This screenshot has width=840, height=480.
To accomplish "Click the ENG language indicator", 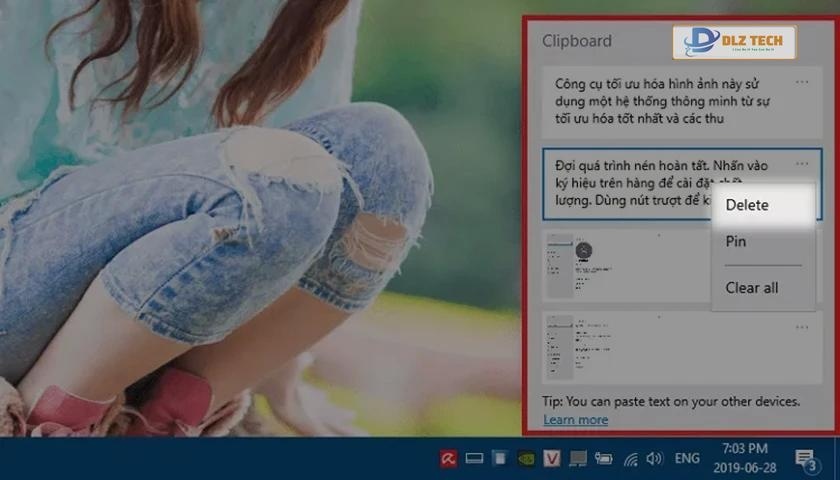I will pyautogui.click(x=687, y=459).
